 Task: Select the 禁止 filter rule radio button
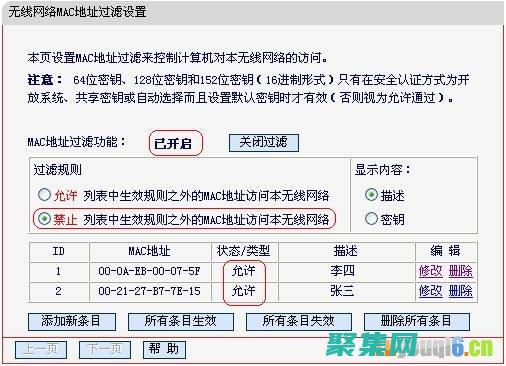pyautogui.click(x=44, y=219)
